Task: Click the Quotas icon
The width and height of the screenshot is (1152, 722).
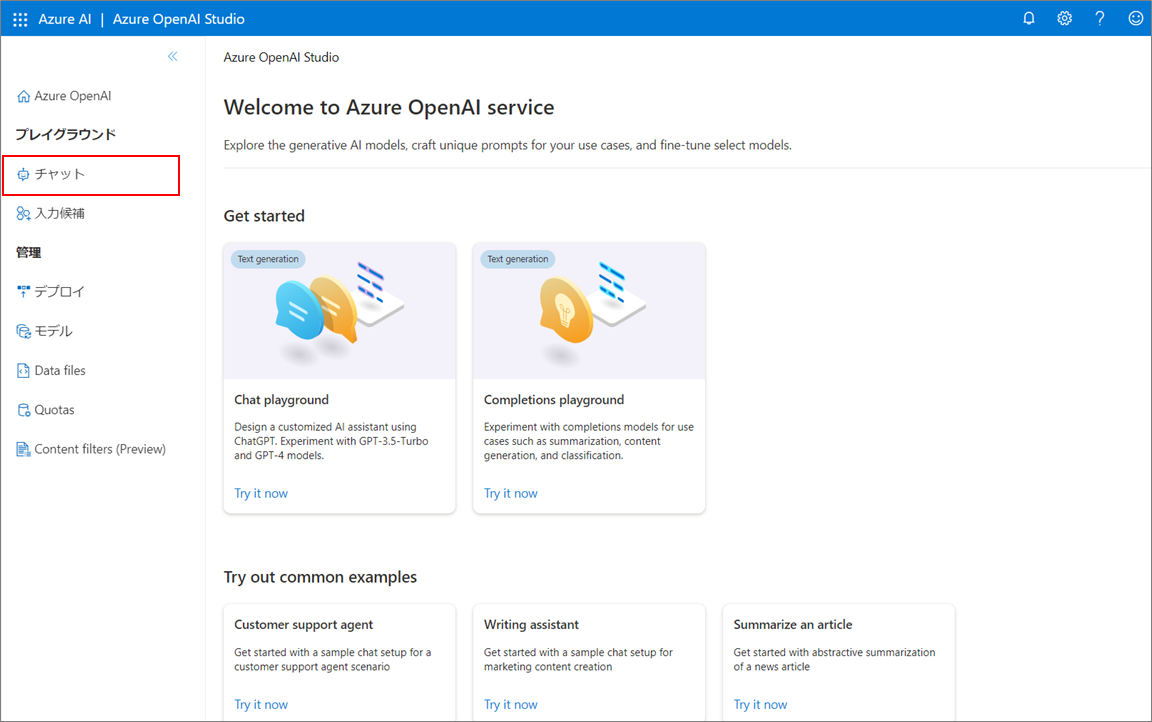Action: click(24, 410)
